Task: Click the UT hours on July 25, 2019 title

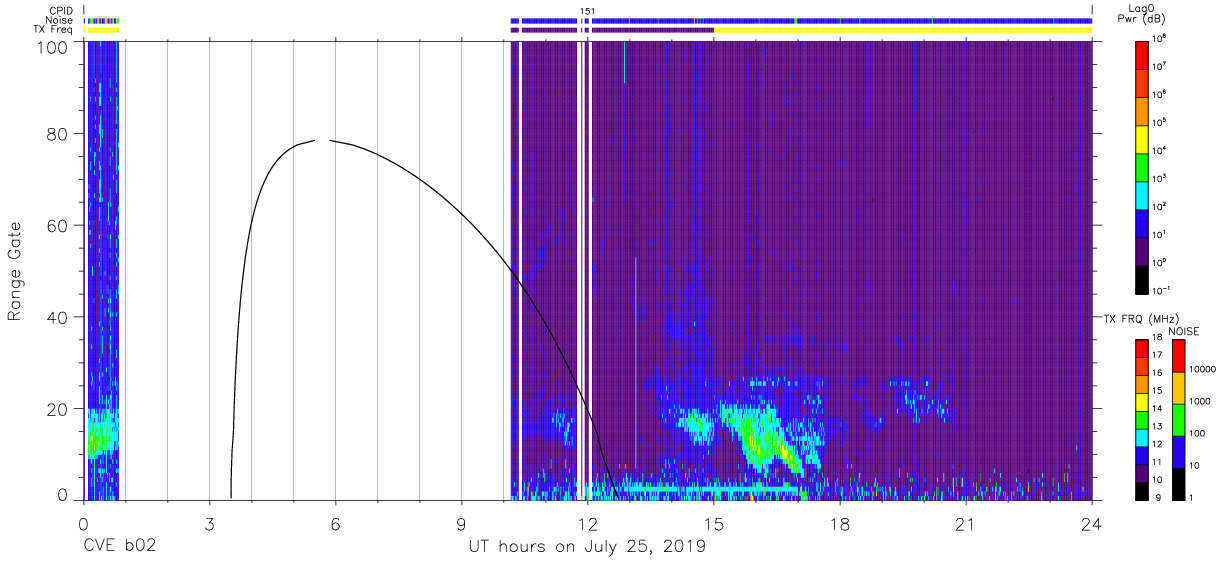Action: (588, 547)
